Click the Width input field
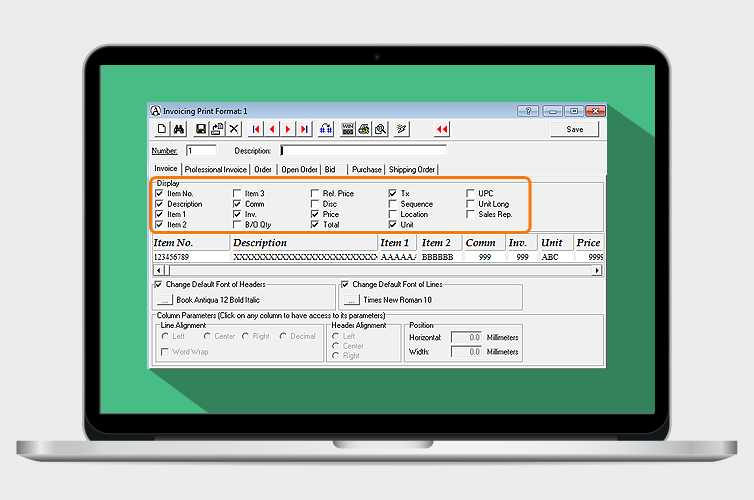The width and height of the screenshot is (754, 500). pyautogui.click(x=466, y=352)
